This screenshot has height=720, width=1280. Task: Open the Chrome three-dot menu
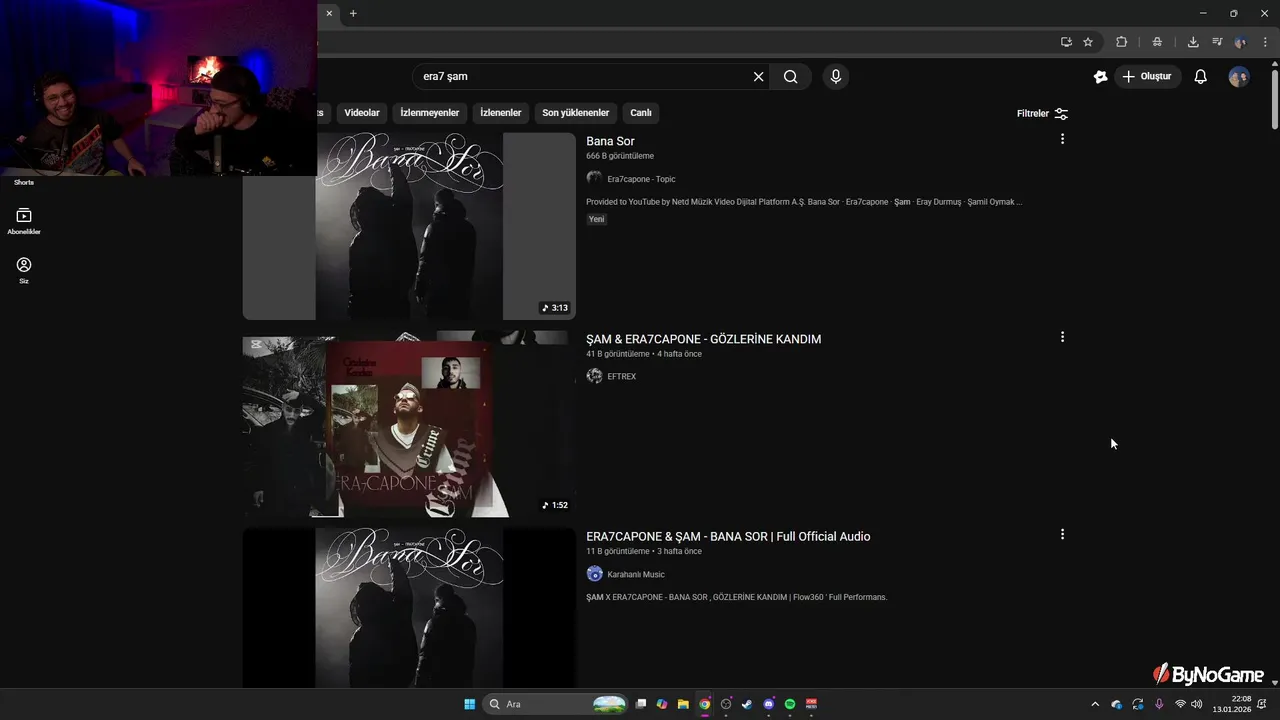click(x=1265, y=42)
